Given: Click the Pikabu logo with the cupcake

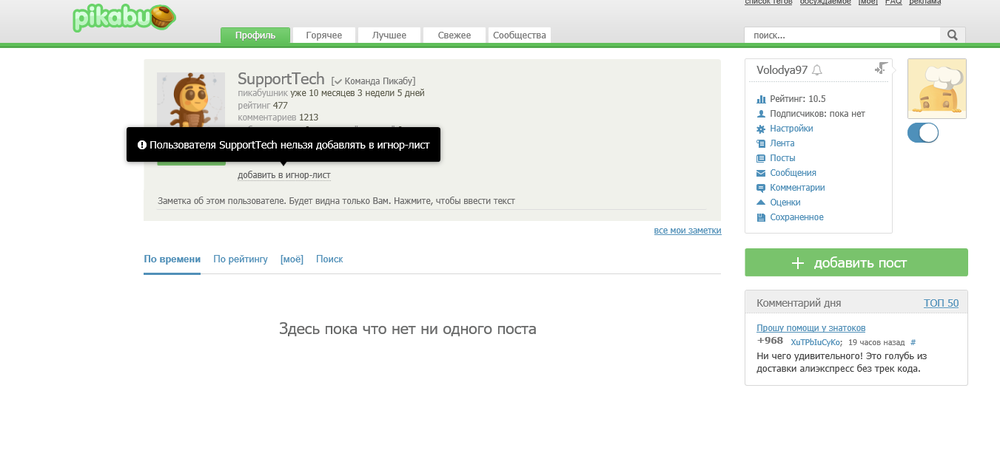Looking at the screenshot, I should coord(124,18).
